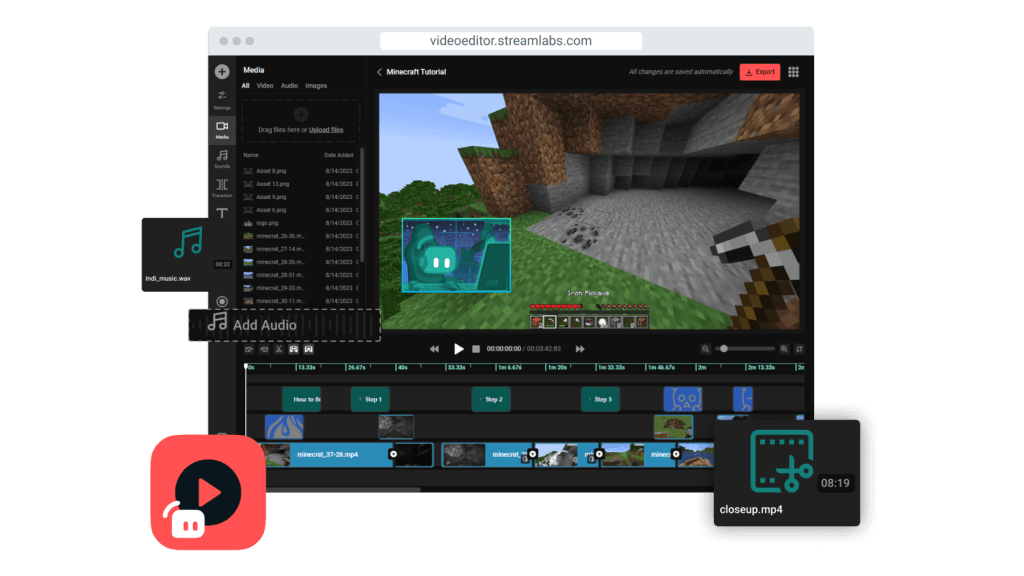Stop the playback
This screenshot has height=576, width=1024.
[476, 349]
